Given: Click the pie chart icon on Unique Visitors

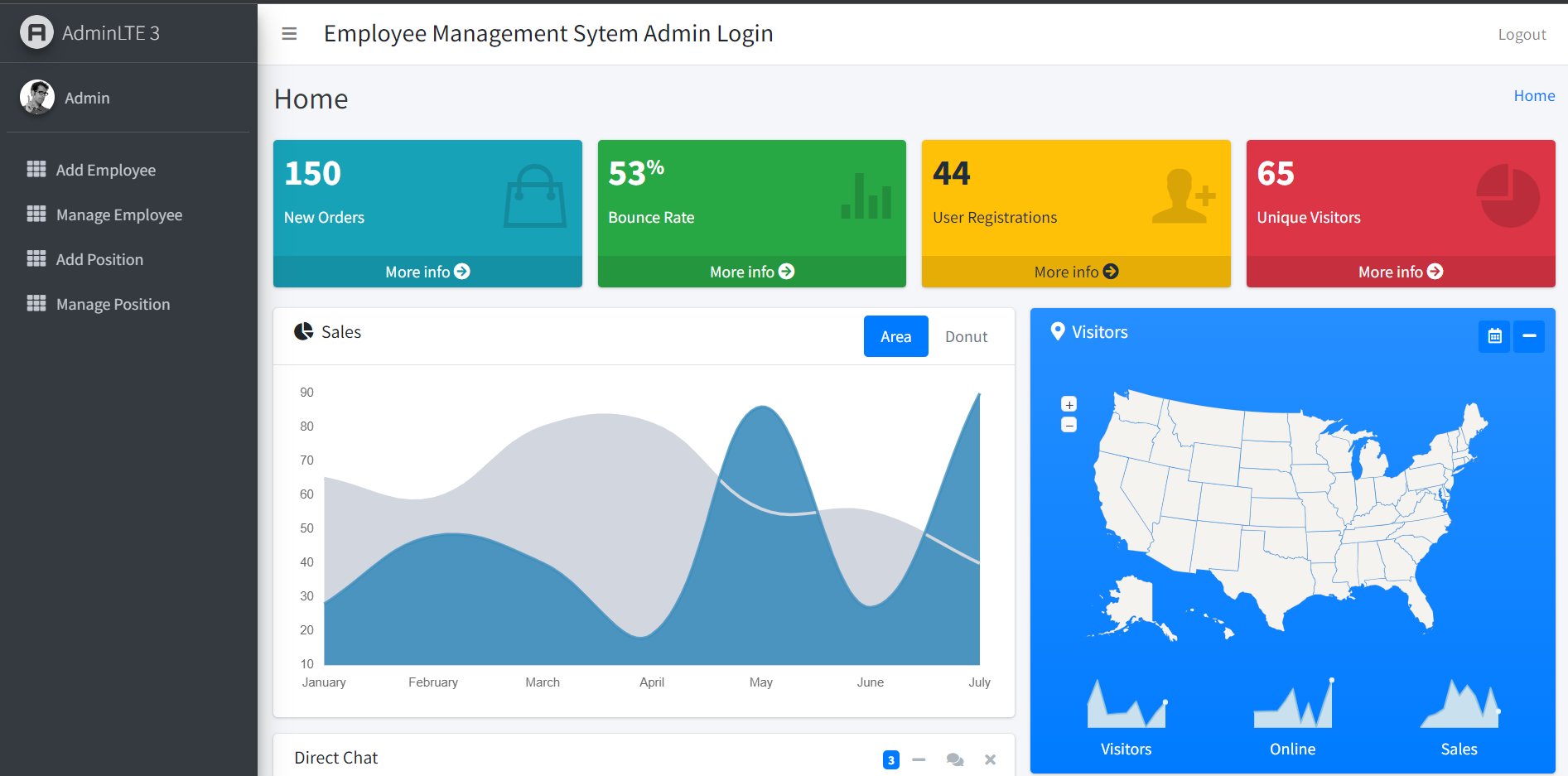Looking at the screenshot, I should coord(1508,196).
